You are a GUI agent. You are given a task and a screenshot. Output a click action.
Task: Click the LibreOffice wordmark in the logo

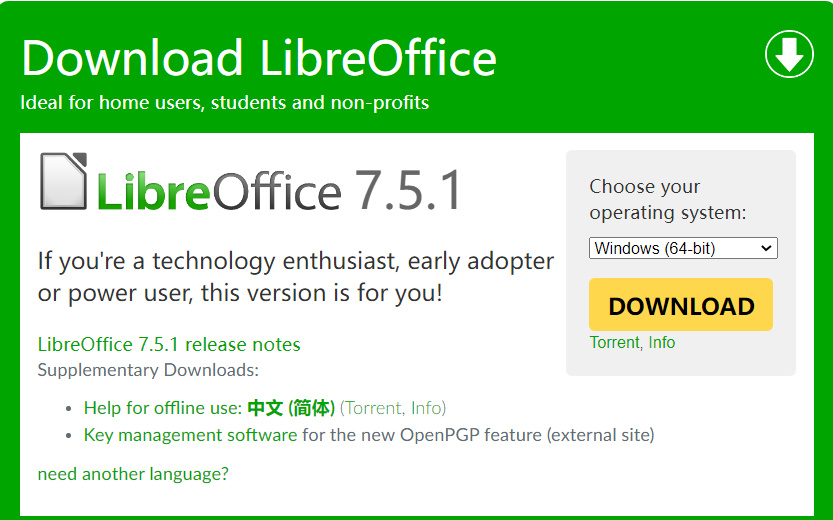tap(219, 190)
